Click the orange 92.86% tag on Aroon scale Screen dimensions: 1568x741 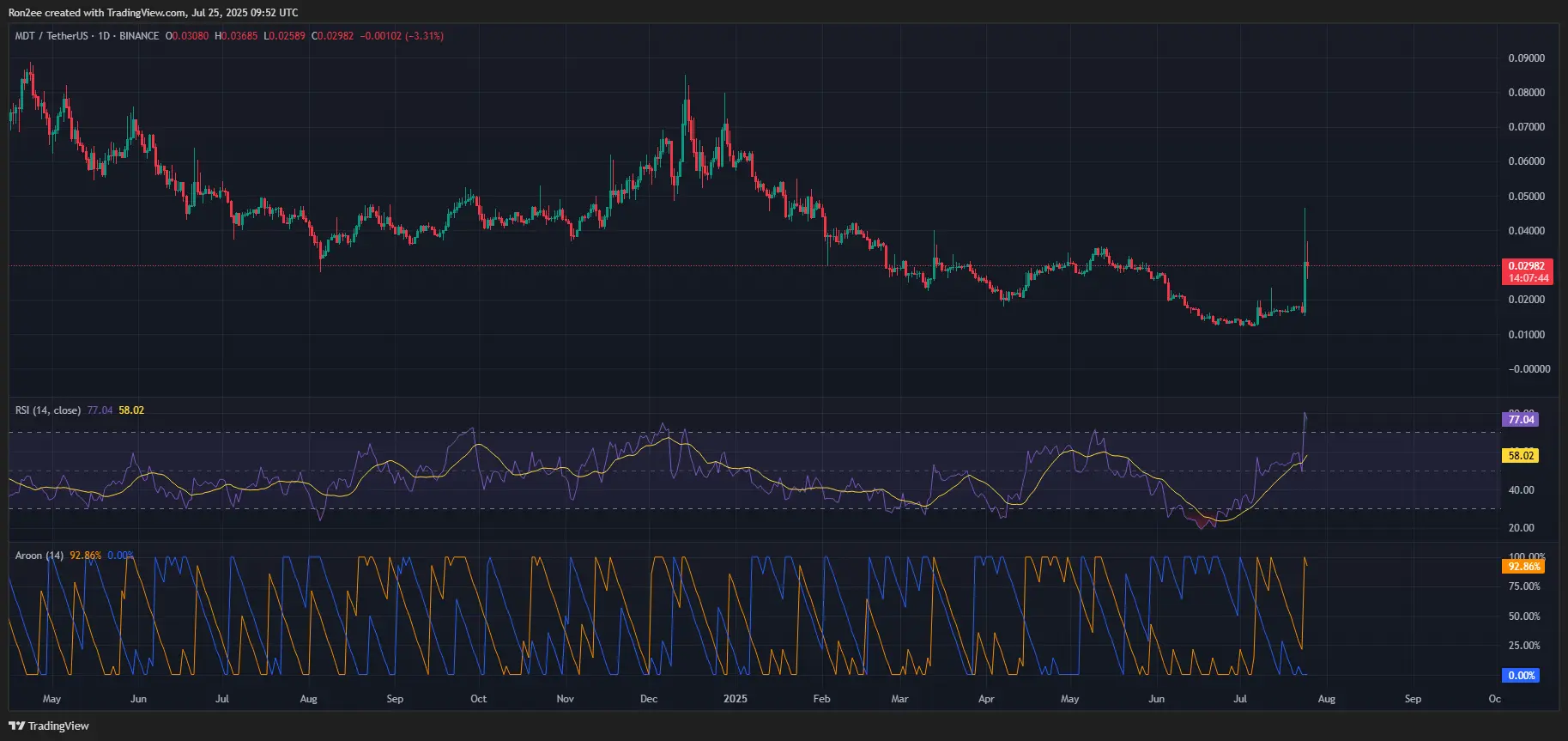[1523, 567]
